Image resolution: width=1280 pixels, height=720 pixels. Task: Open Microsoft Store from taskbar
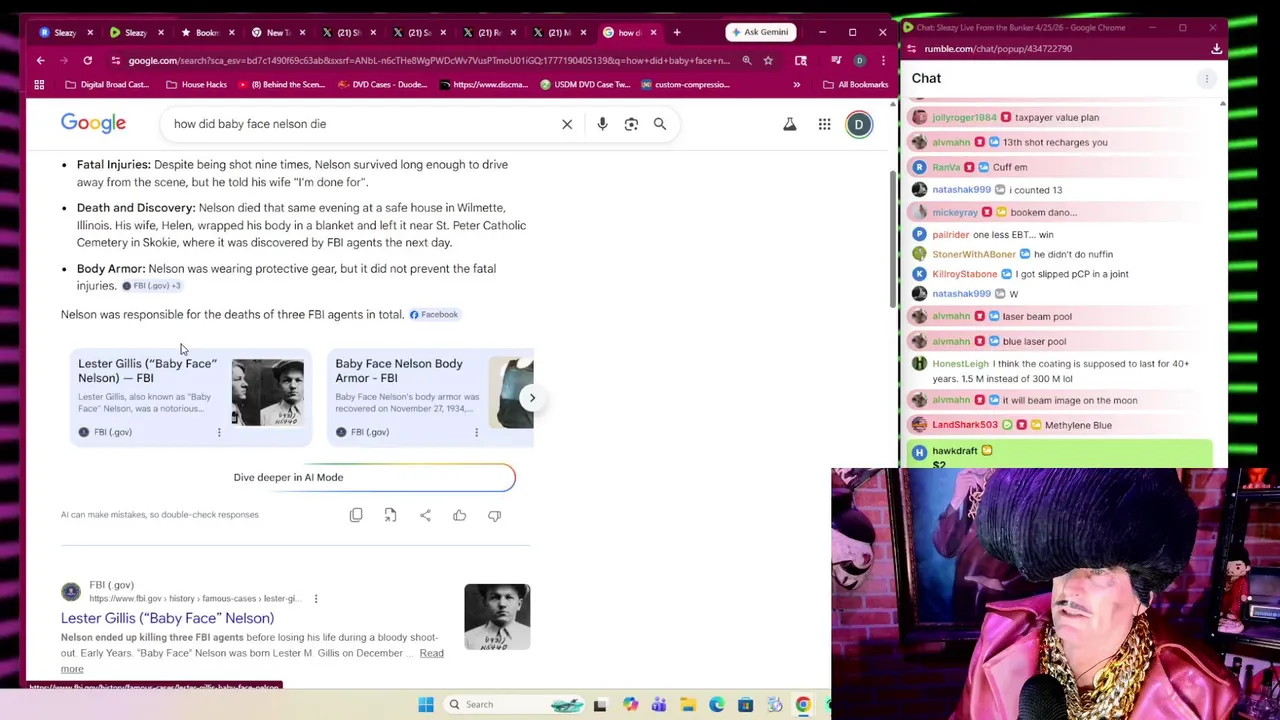[745, 705]
